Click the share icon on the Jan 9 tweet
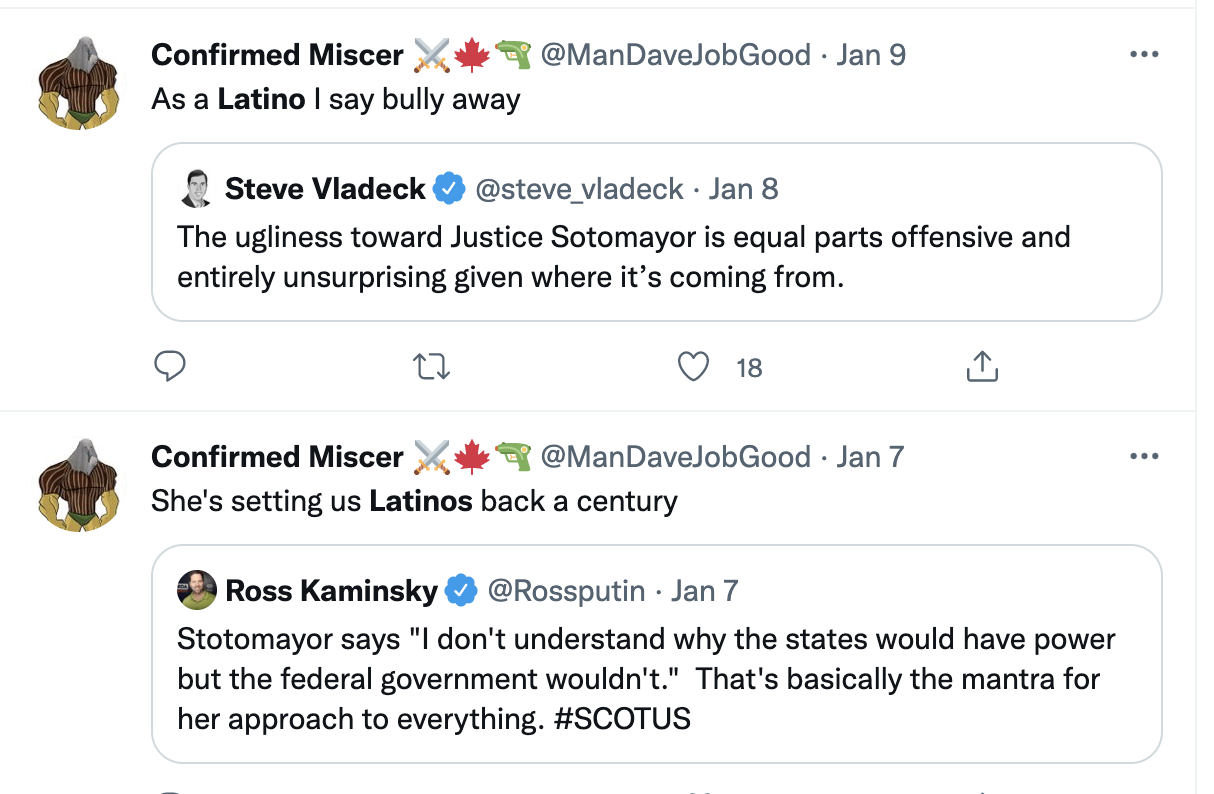The image size is (1214, 794). [982, 367]
